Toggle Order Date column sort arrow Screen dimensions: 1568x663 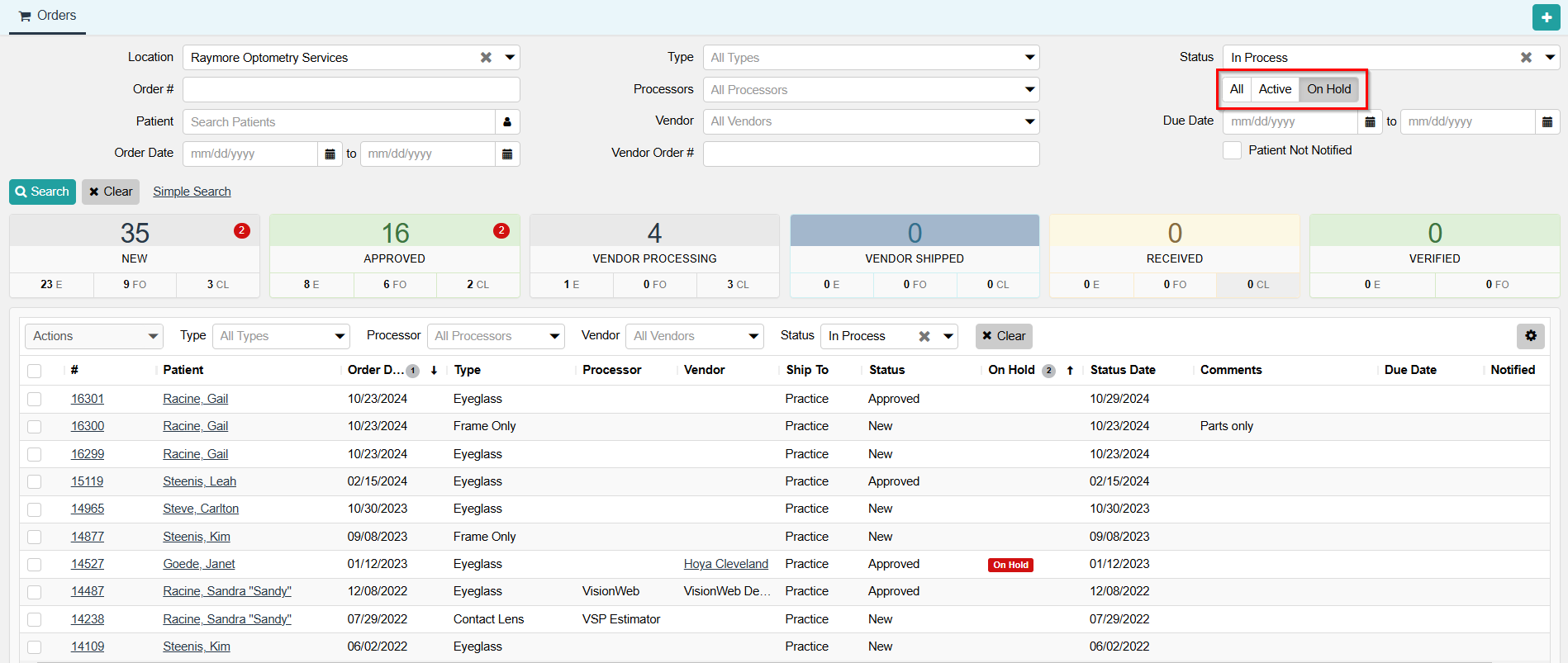click(434, 371)
